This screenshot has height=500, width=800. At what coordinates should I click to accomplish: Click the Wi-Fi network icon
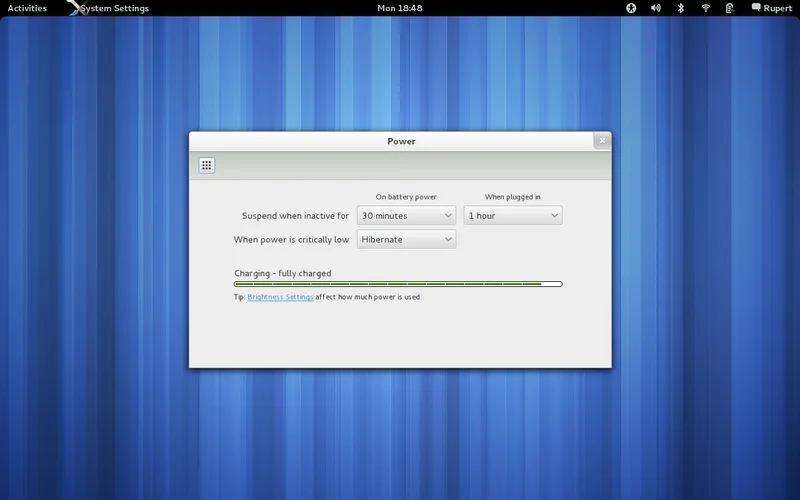click(705, 8)
